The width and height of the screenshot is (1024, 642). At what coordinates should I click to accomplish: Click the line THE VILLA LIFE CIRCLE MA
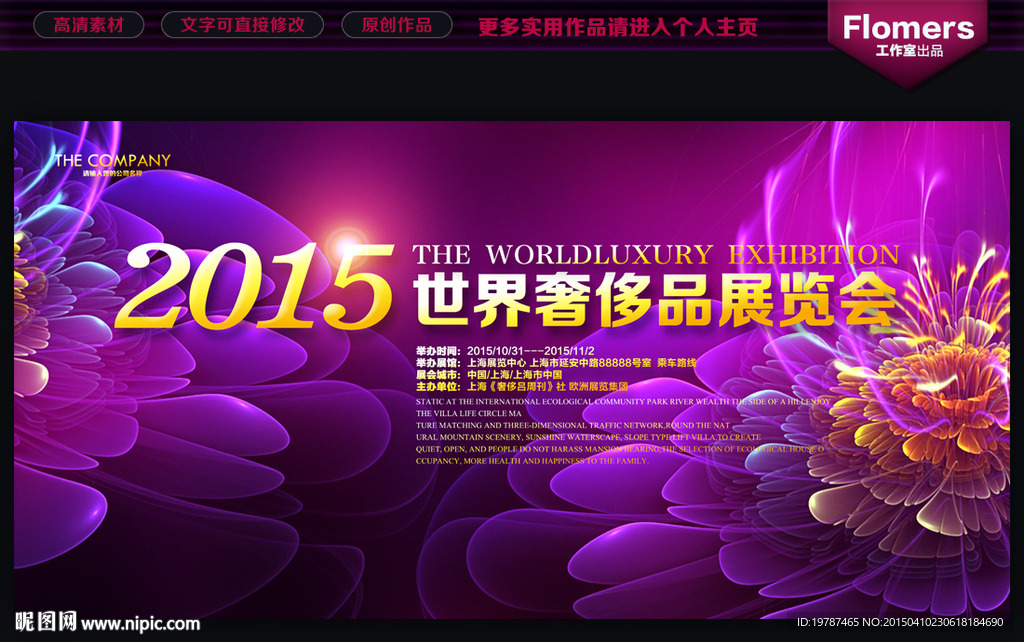point(469,413)
